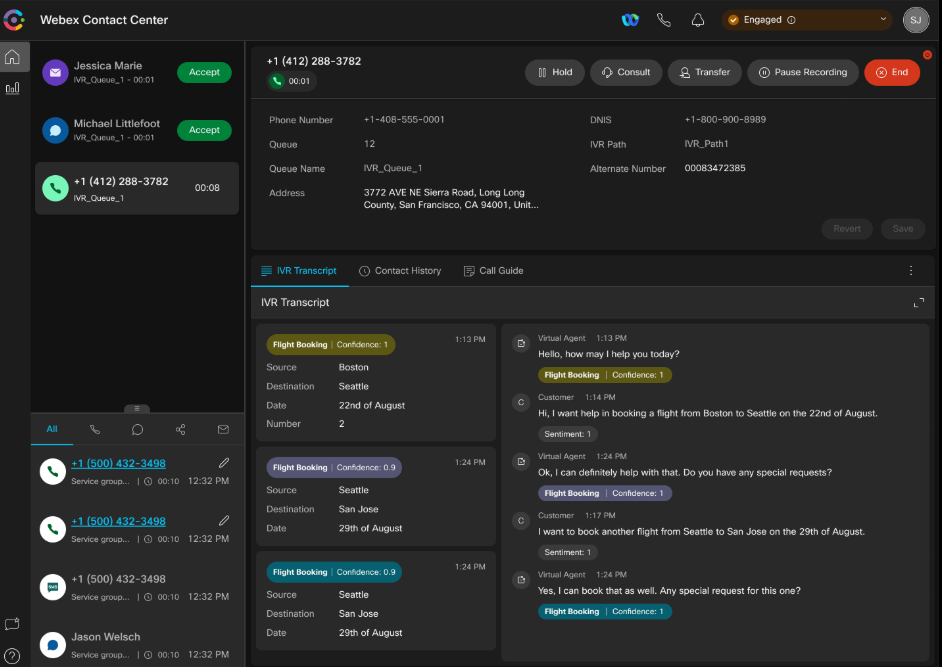Screen dimensions: 942x667
Task: Click the help question mark icon
Action: click(x=12, y=656)
